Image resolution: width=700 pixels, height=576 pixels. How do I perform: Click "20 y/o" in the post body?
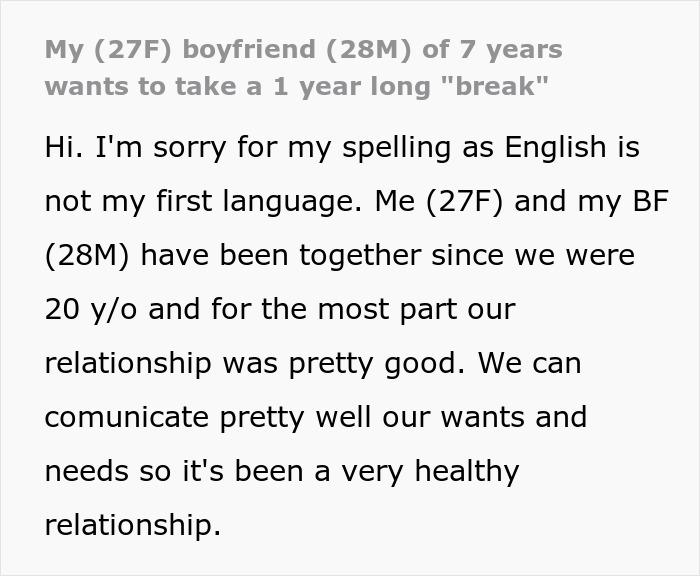tap(90, 310)
